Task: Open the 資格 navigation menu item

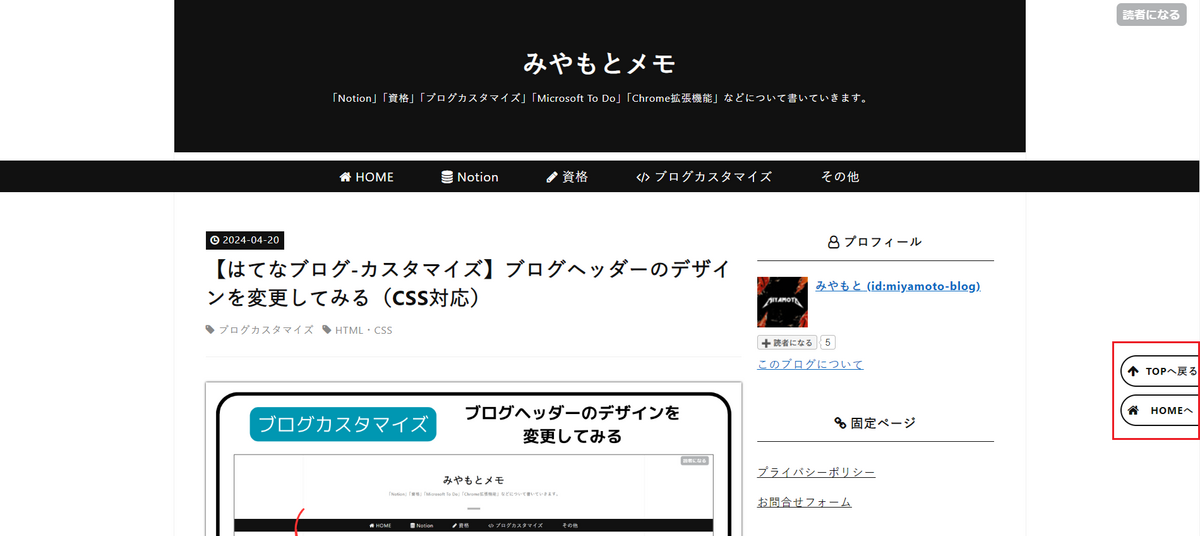Action: coord(567,177)
